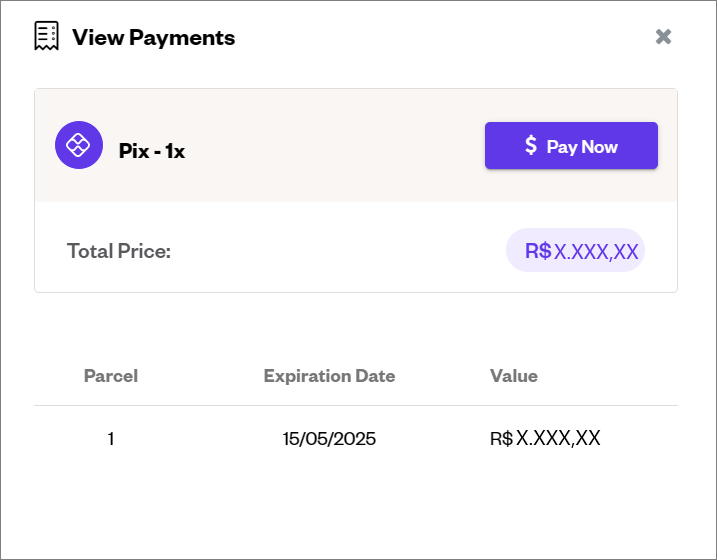Click the parcel value R$ X.XXX,XX cell
Image resolution: width=717 pixels, height=560 pixels.
coord(545,438)
